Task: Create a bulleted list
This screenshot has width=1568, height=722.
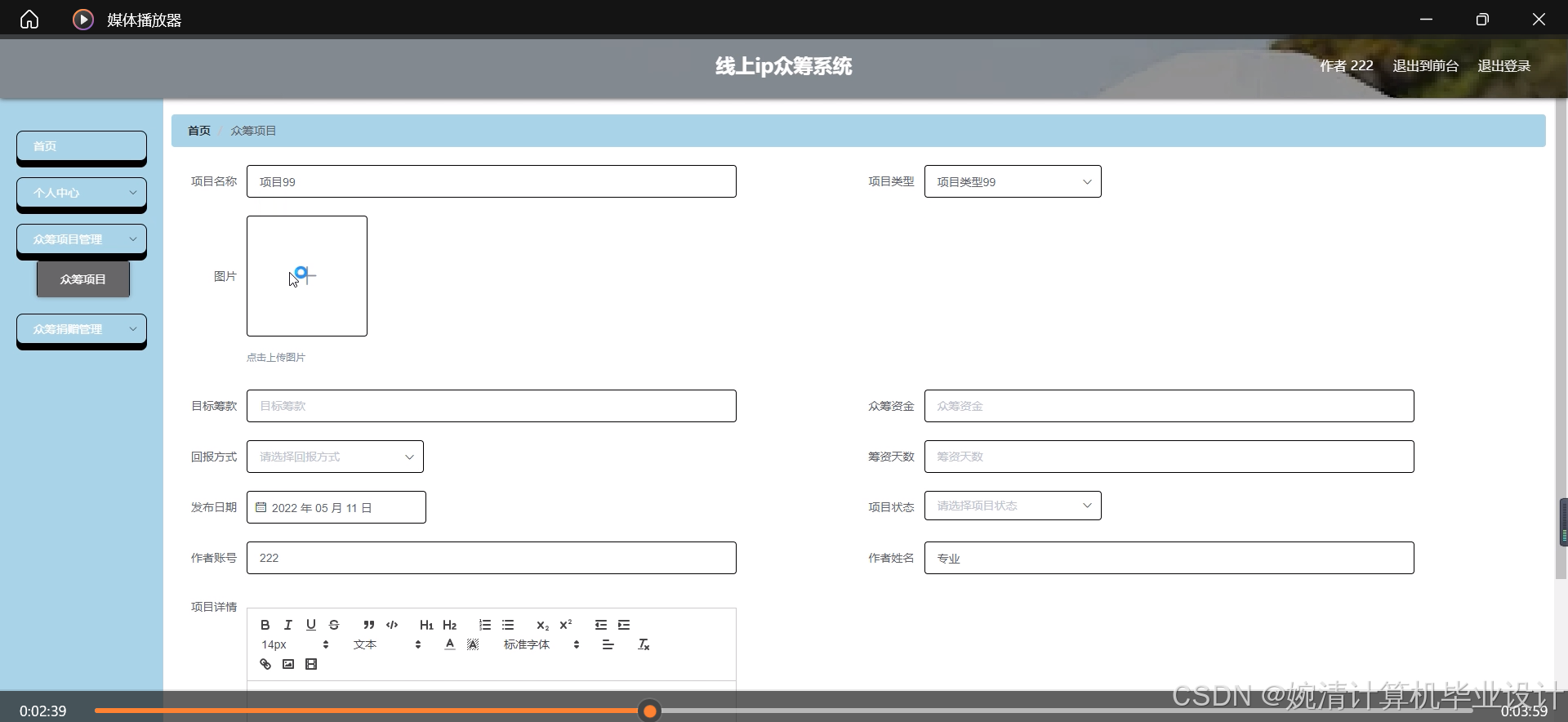Action: coord(508,625)
